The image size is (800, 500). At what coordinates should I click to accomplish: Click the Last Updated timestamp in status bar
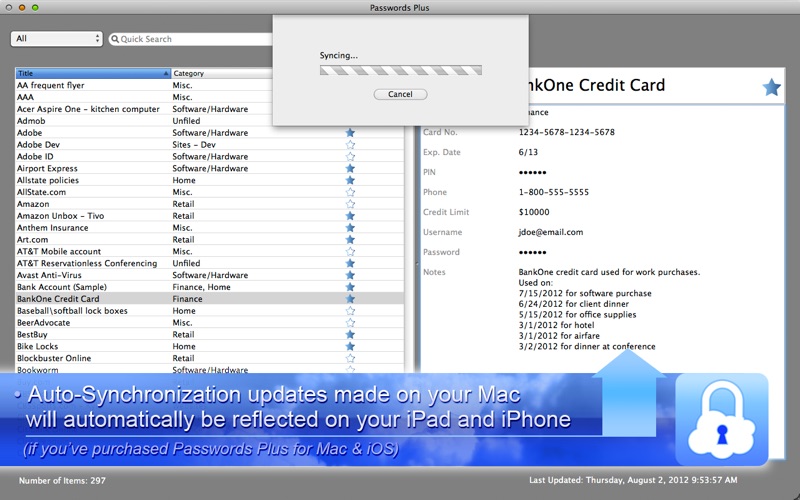point(633,480)
